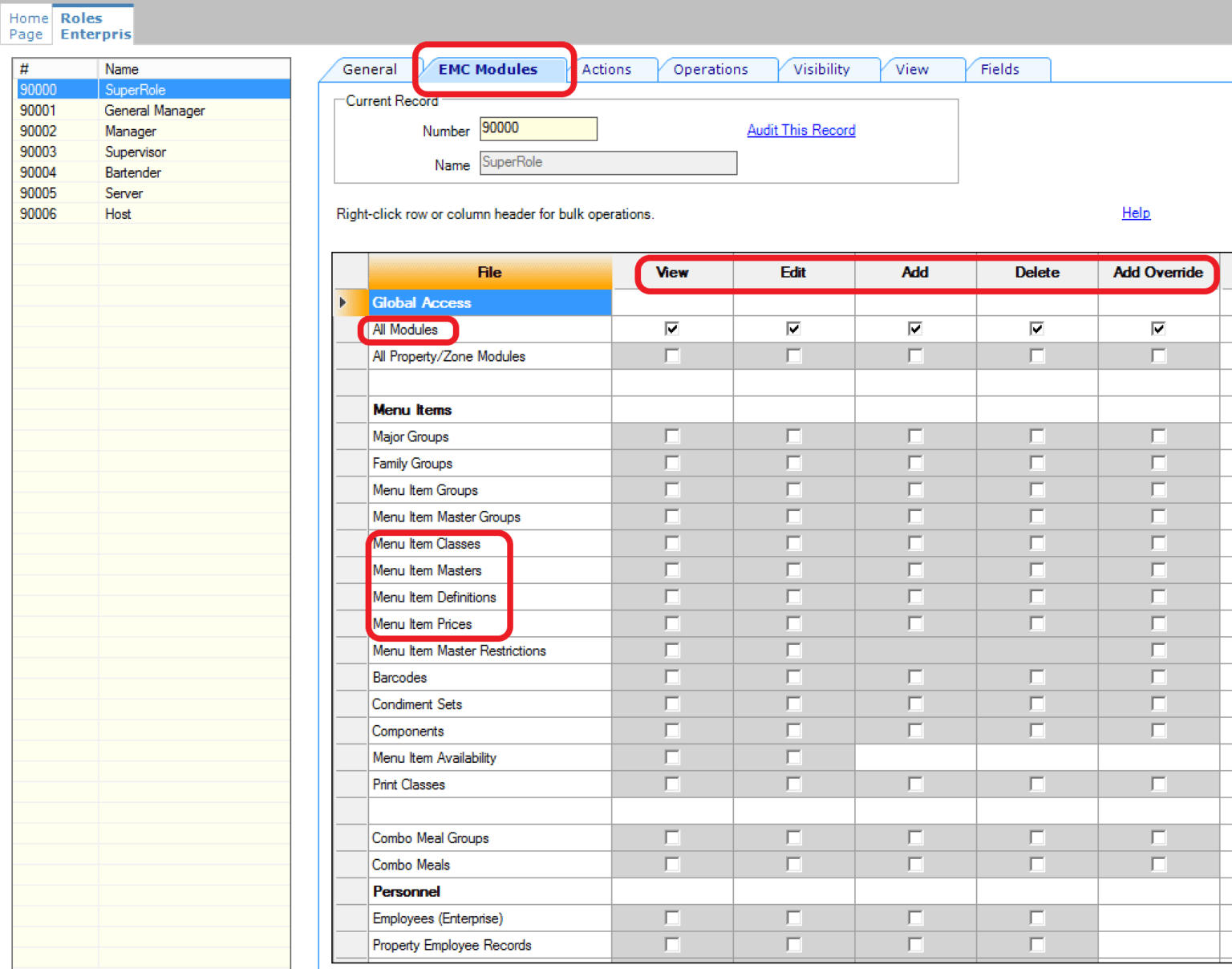Click the View column header
The image size is (1232, 969).
point(672,272)
